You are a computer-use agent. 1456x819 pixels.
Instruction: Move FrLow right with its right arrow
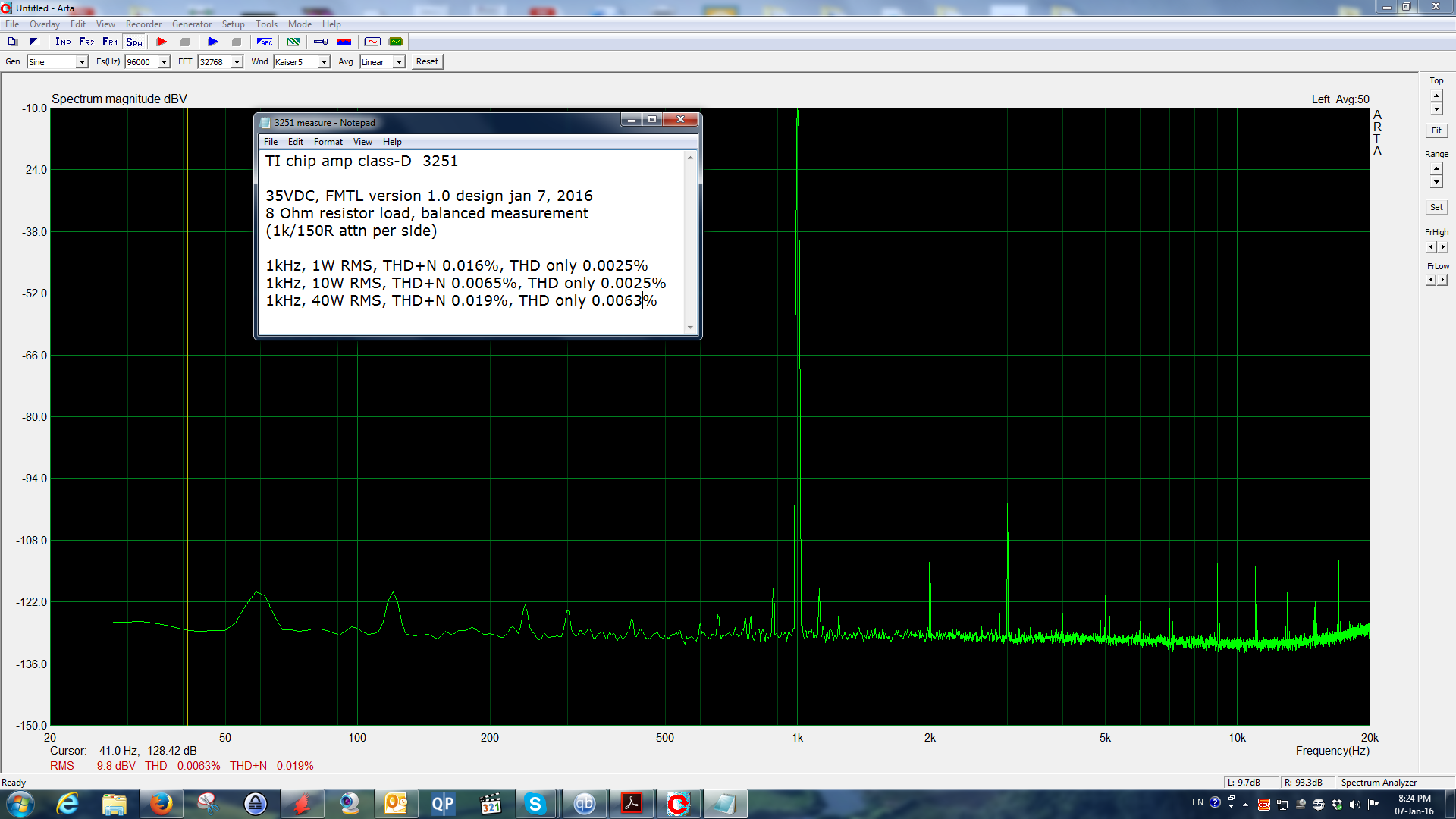point(1442,280)
